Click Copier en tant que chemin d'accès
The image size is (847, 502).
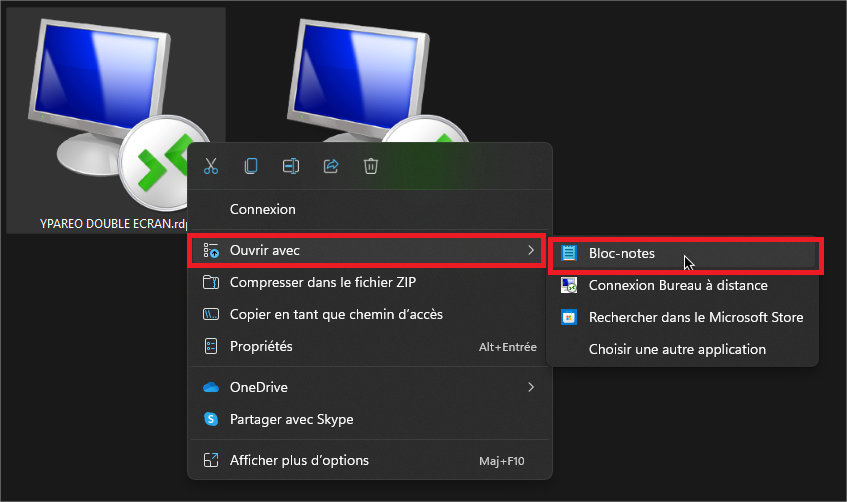(336, 314)
